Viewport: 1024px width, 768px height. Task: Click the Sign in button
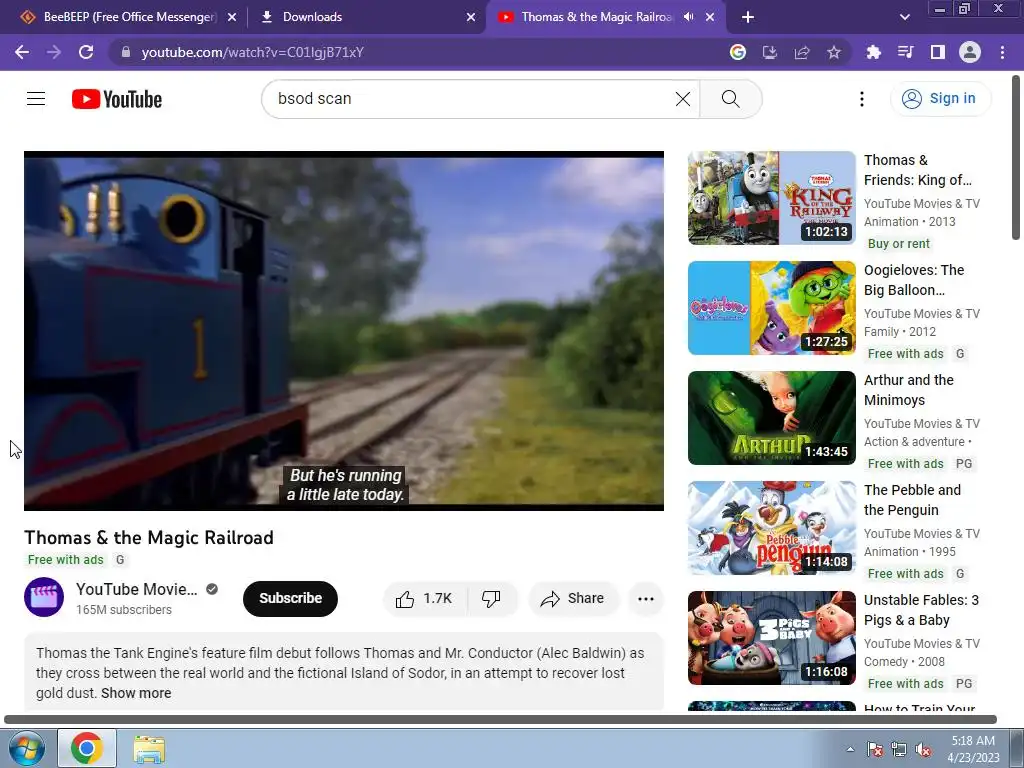click(x=940, y=99)
